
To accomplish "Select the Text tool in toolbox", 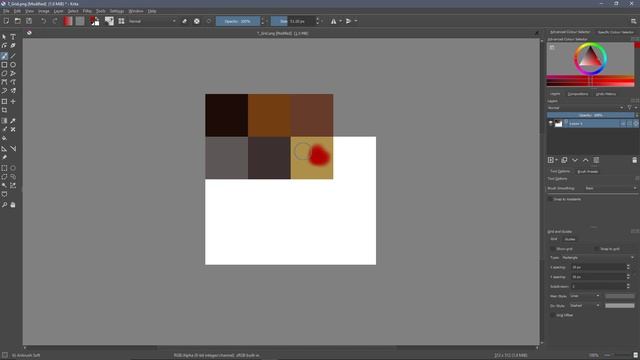I will tap(13, 37).
